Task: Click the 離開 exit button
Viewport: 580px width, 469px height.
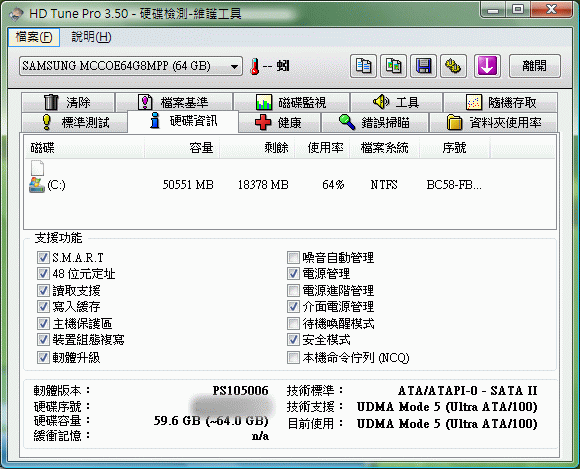Action: (535, 66)
